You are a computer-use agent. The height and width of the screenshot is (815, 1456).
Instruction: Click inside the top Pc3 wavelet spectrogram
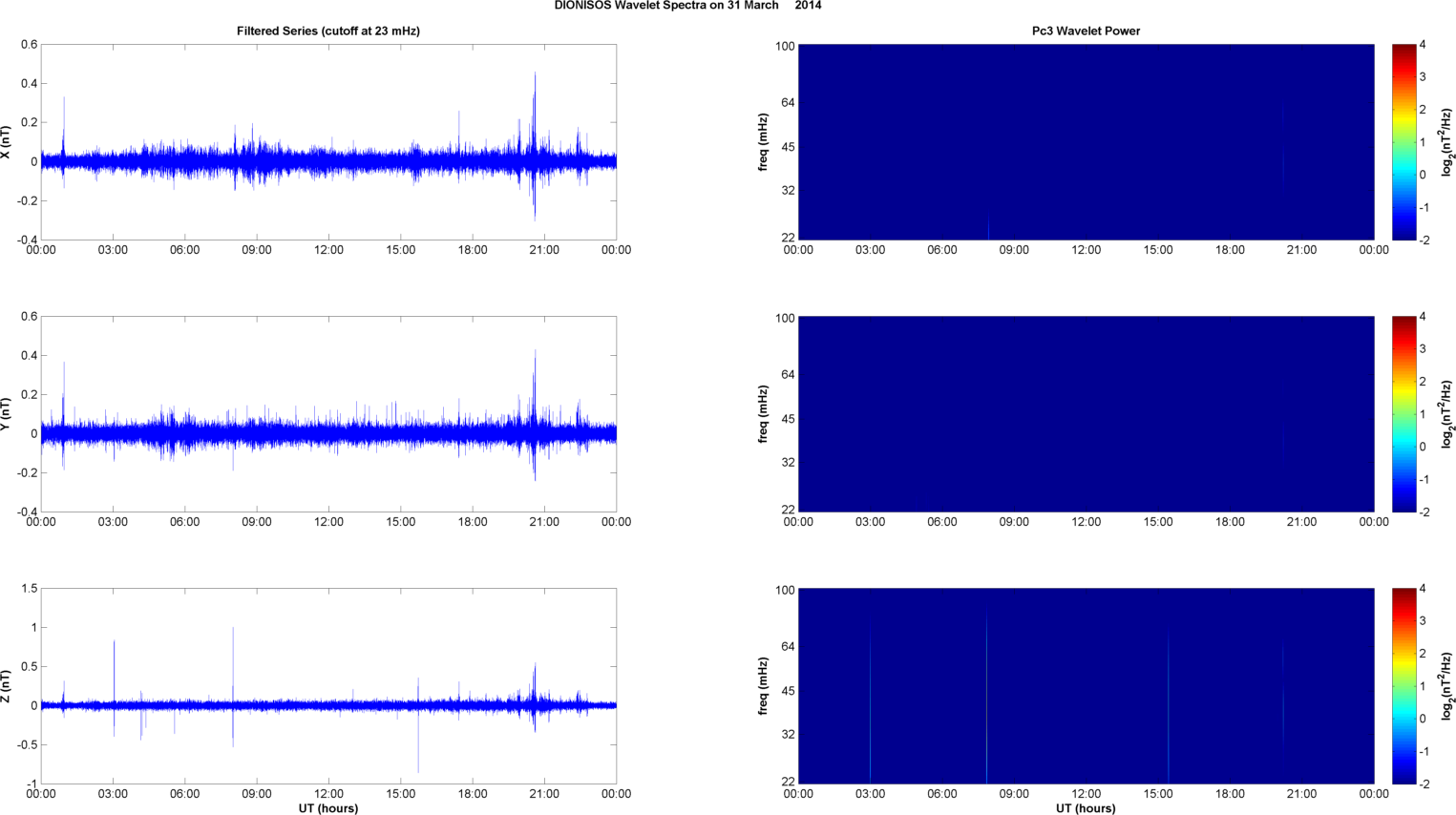pos(1086,142)
